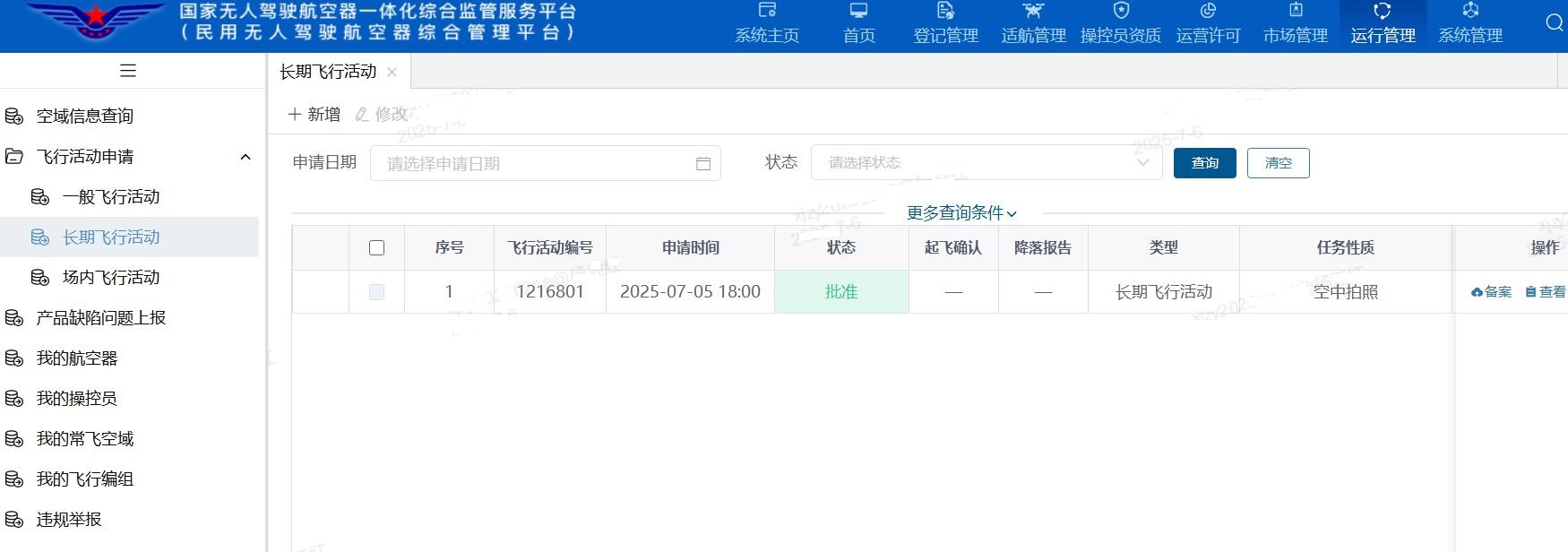Open 我的航空器 in sidebar

tap(77, 358)
